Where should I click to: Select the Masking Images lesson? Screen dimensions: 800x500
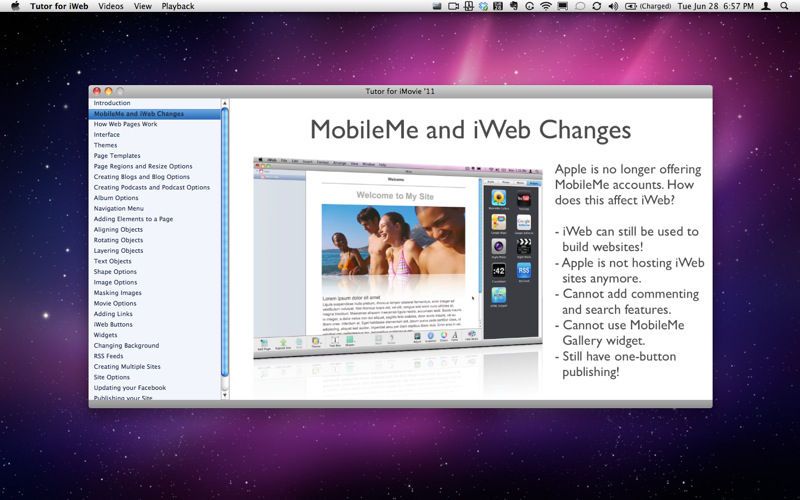coord(155,293)
